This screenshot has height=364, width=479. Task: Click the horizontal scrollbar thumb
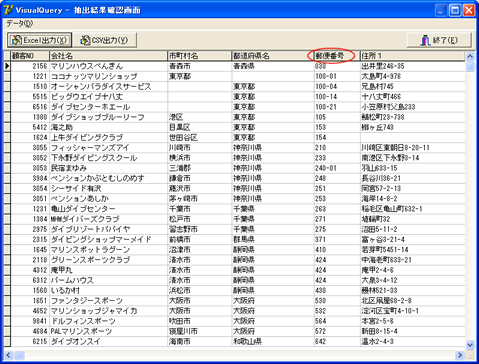(19, 355)
